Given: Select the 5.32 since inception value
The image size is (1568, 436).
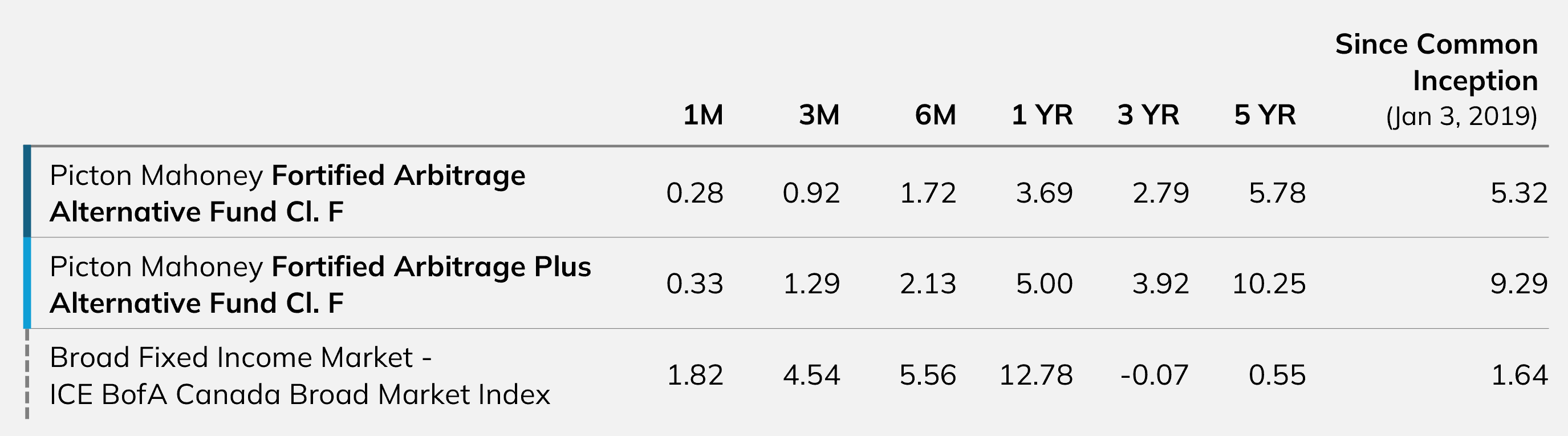Looking at the screenshot, I should (1519, 193).
